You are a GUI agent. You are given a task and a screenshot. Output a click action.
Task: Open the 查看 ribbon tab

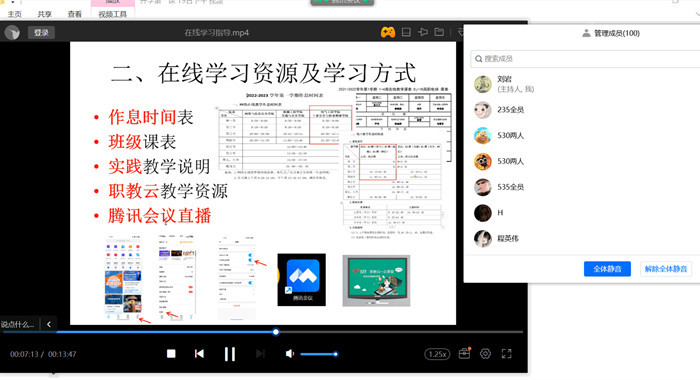click(x=75, y=14)
